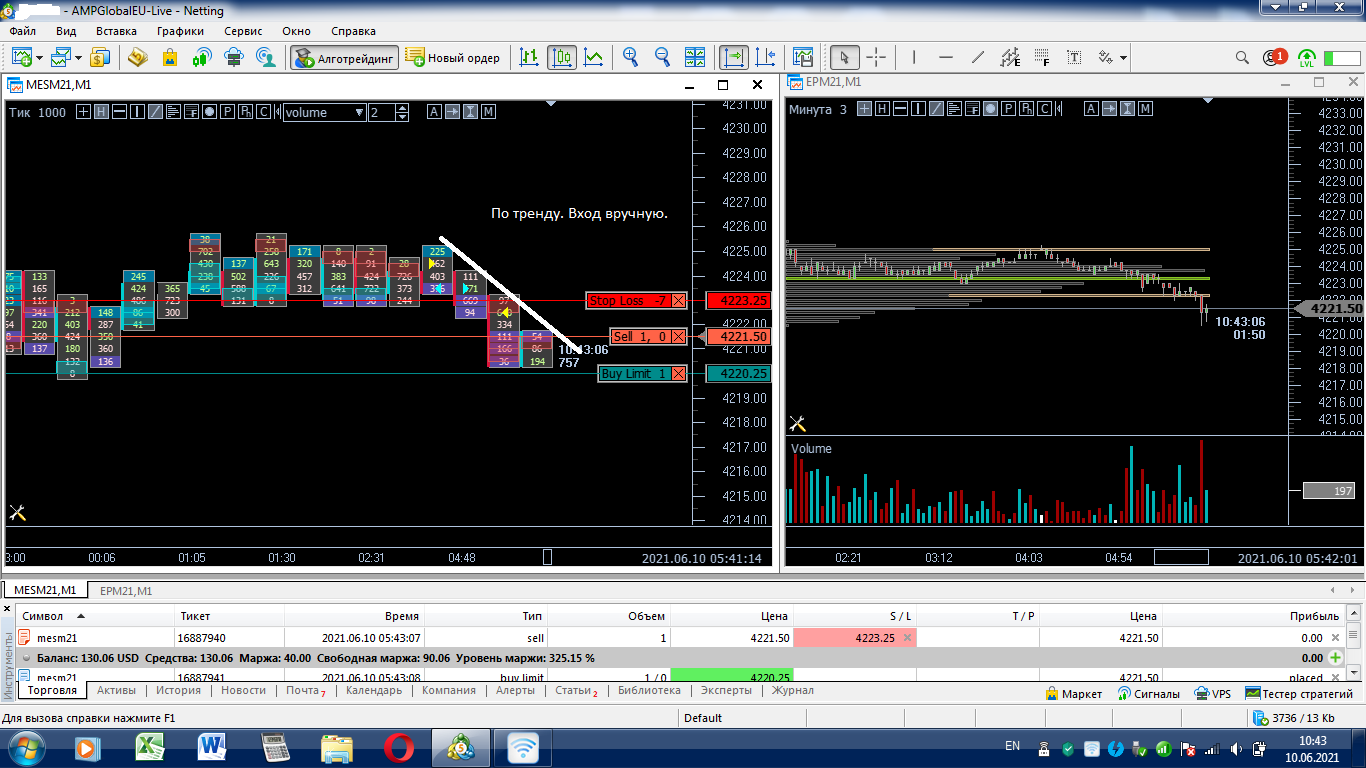
Task: Open MetaTrader from the Windows taskbar
Action: (461, 747)
